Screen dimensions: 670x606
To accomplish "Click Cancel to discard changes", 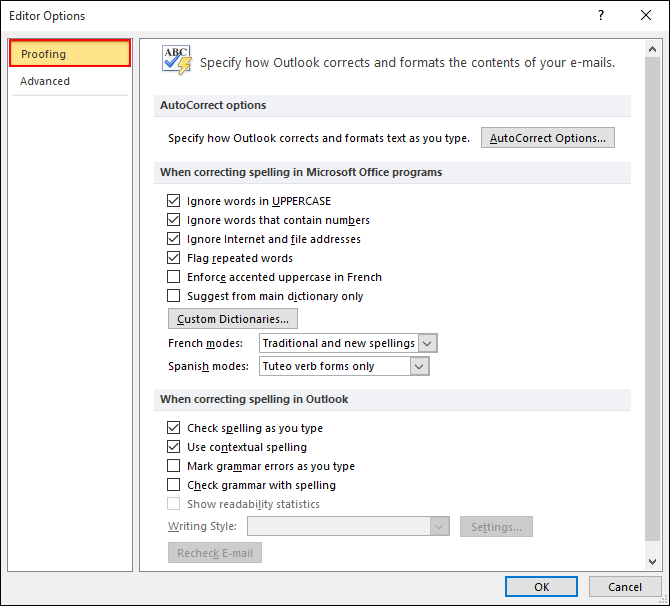I will pos(625,587).
